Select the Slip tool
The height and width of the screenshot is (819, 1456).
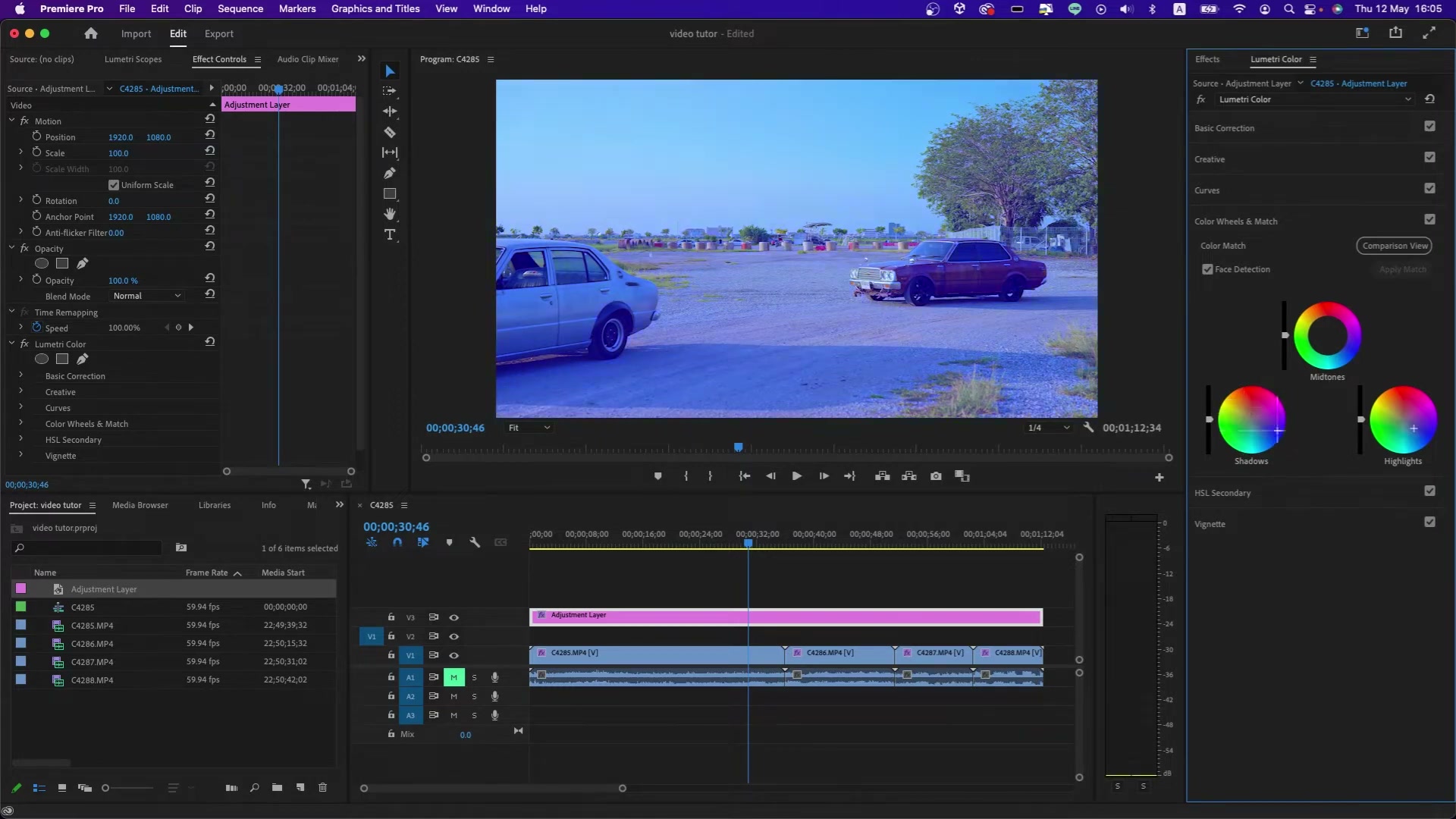pyautogui.click(x=390, y=152)
